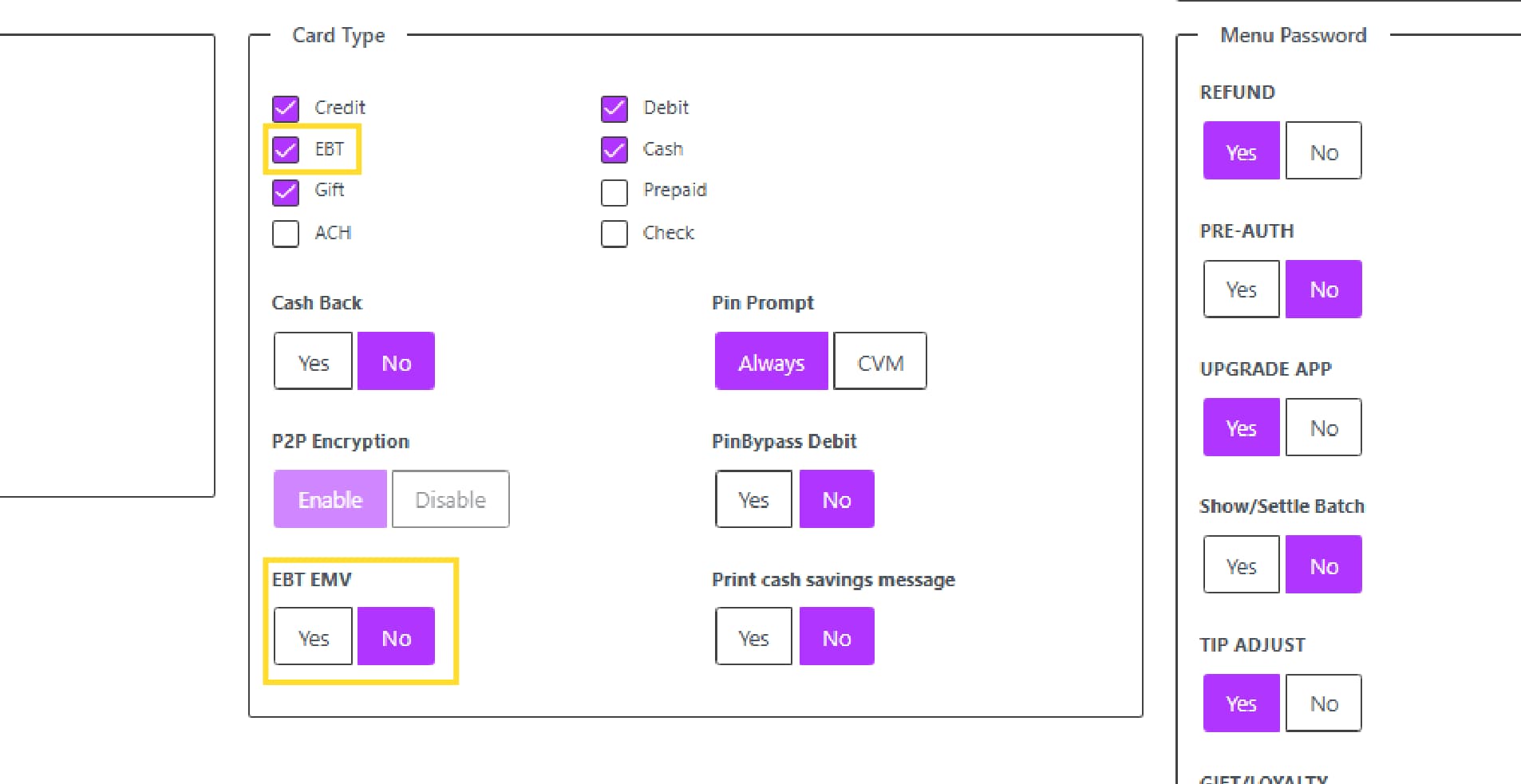
Task: Set EBT EMV to Yes
Action: point(313,637)
